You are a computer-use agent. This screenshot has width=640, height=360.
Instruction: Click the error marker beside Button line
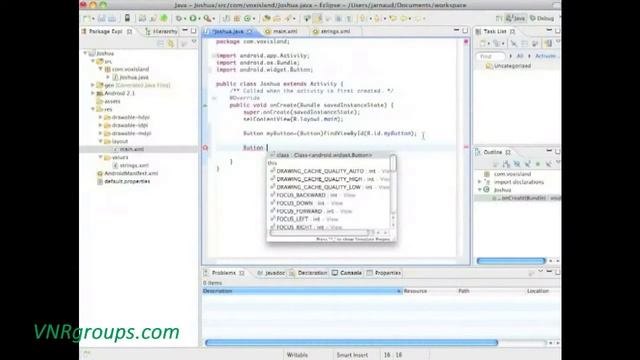pyautogui.click(x=205, y=148)
